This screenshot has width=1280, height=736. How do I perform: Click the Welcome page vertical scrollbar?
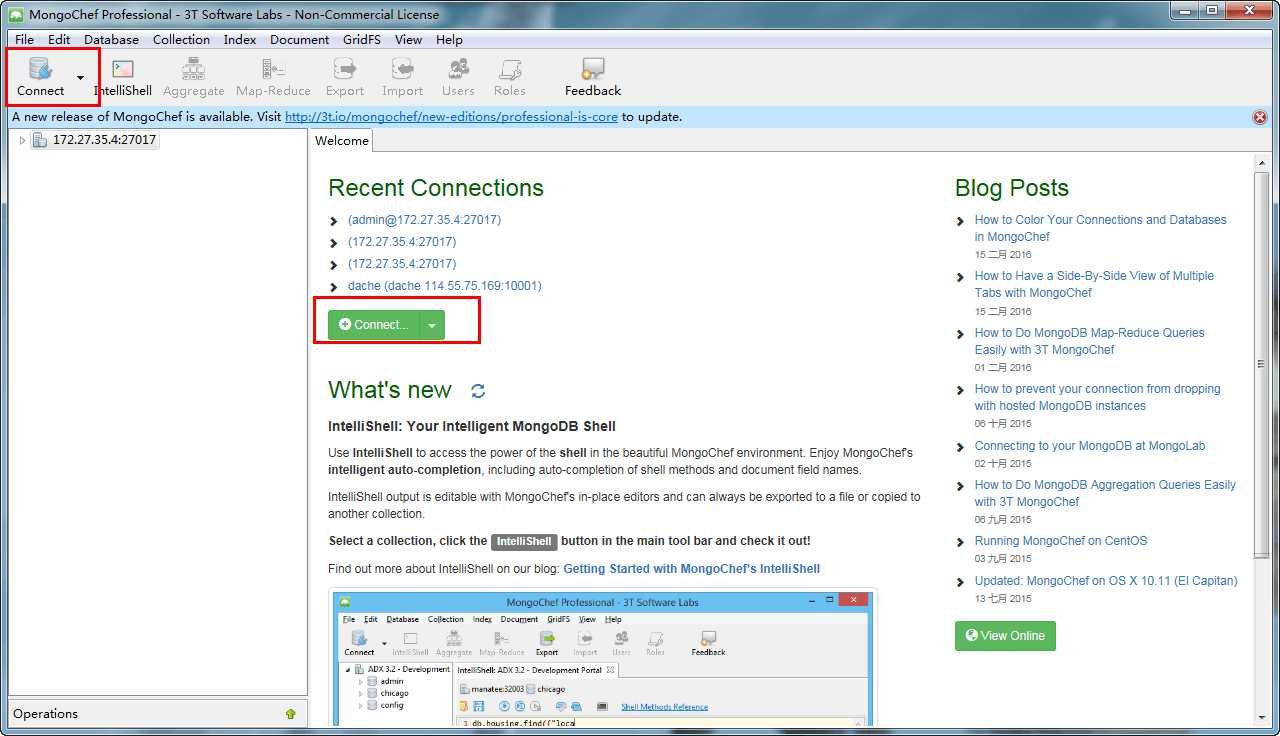pos(1262,365)
